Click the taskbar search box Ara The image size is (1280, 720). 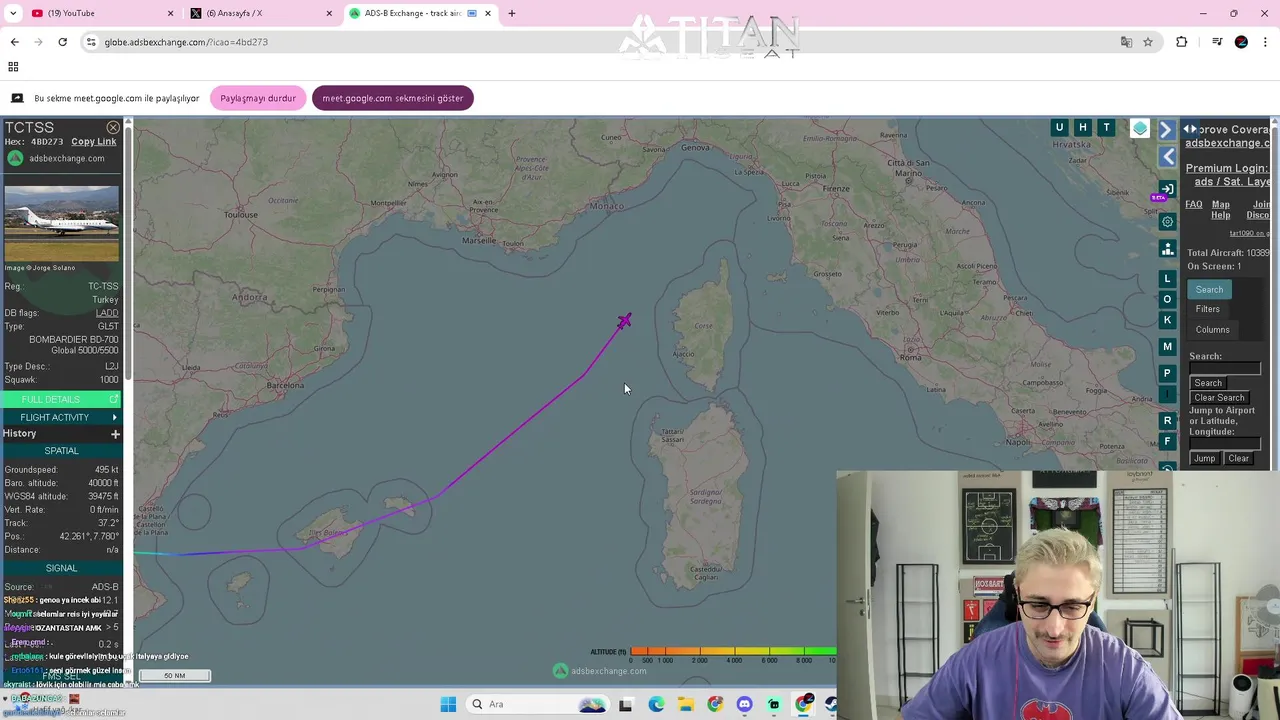537,704
